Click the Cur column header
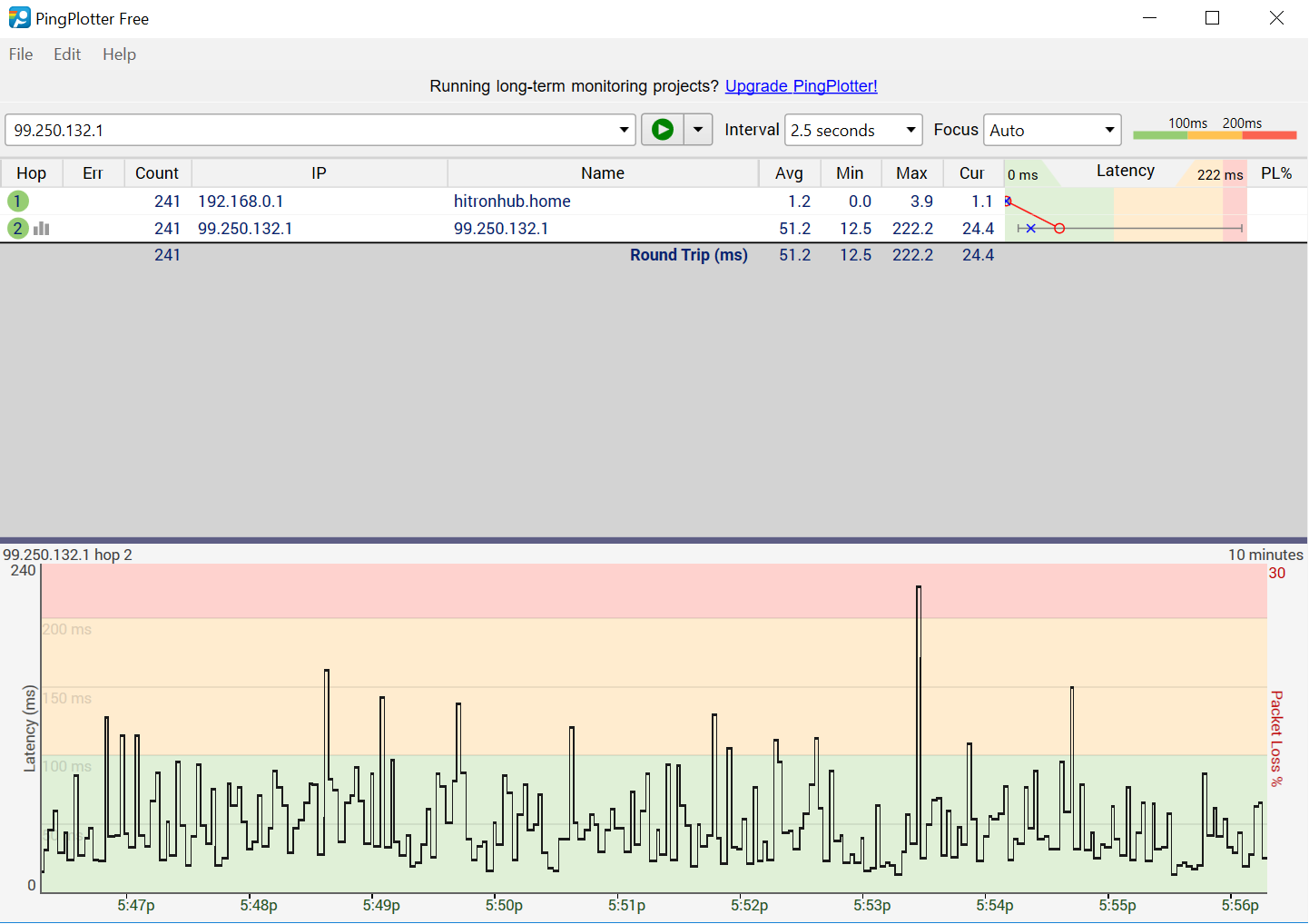The width and height of the screenshot is (1309, 924). click(971, 173)
